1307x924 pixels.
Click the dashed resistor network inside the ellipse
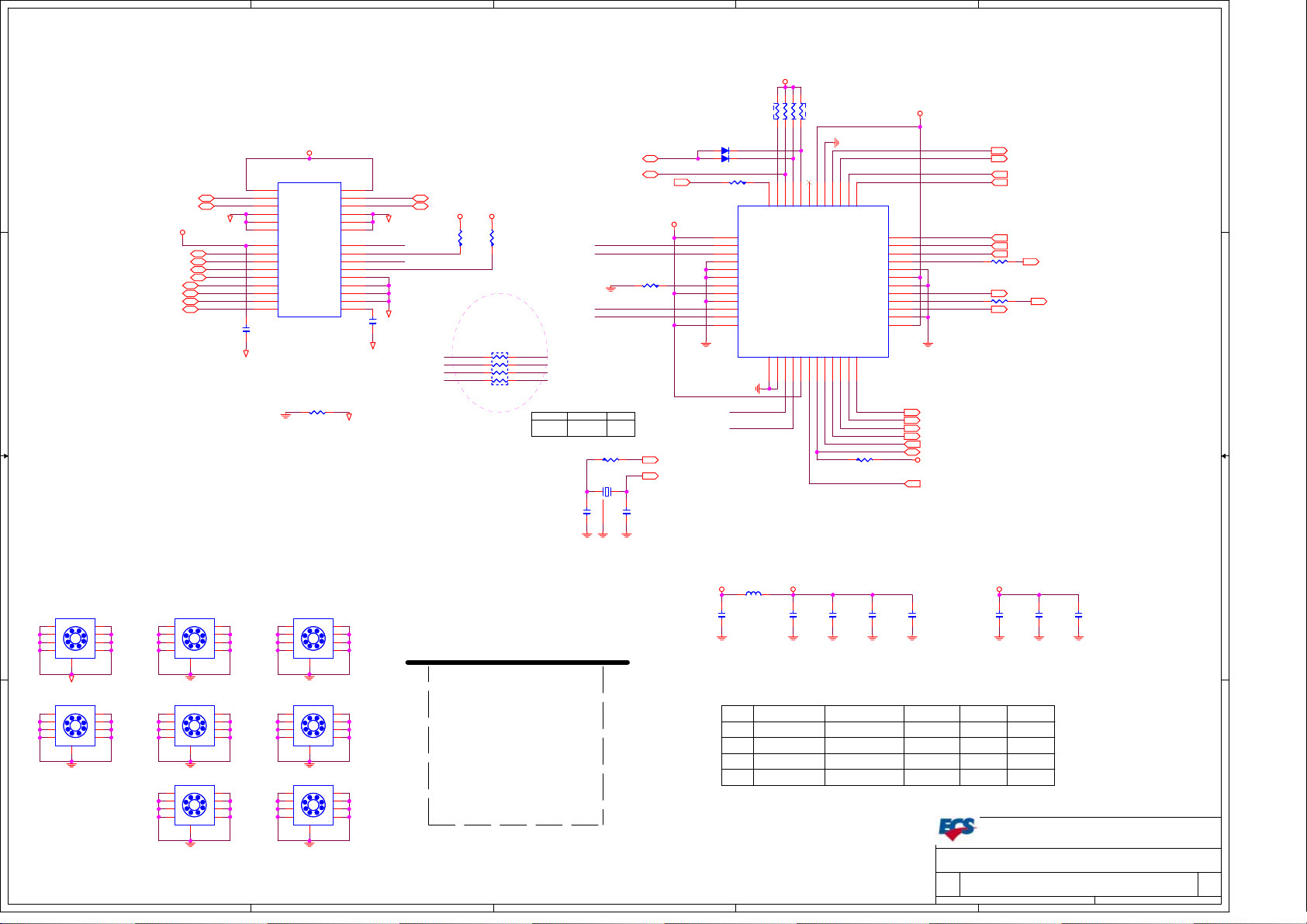coord(500,369)
